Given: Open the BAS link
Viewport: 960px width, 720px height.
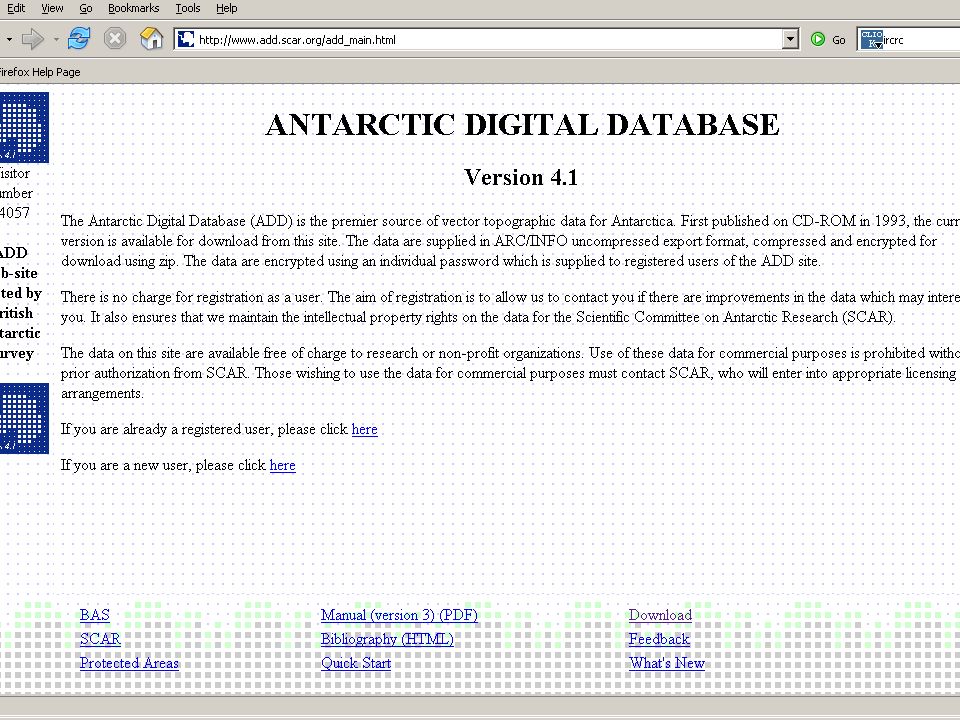Looking at the screenshot, I should click(95, 615).
